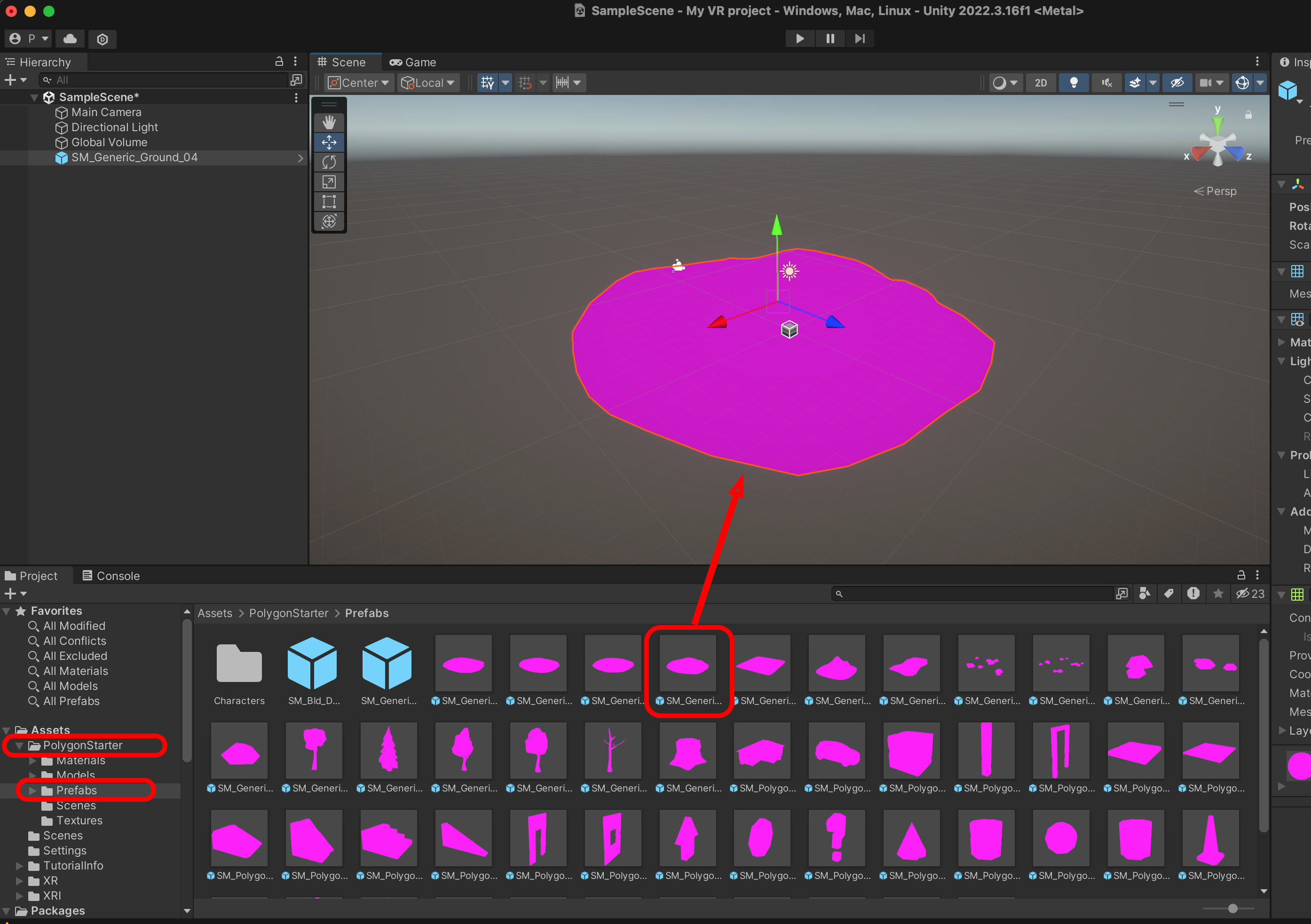This screenshot has height=924, width=1311.
Task: Open the Local rotation dropdown
Action: point(428,83)
